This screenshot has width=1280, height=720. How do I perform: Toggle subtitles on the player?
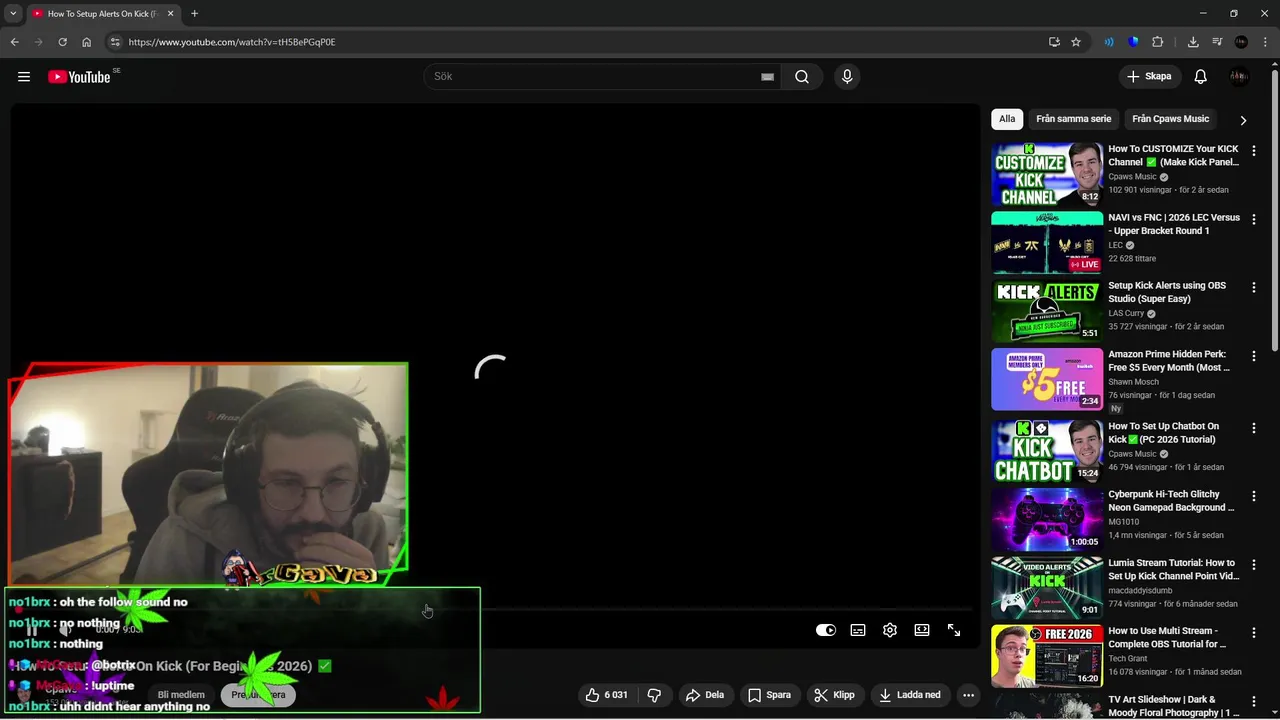pos(858,630)
